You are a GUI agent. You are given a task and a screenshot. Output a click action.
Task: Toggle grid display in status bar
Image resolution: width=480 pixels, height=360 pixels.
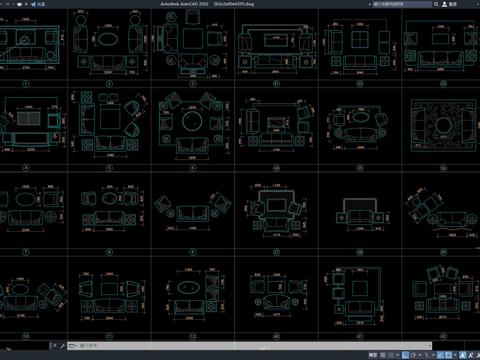[x=383, y=355]
